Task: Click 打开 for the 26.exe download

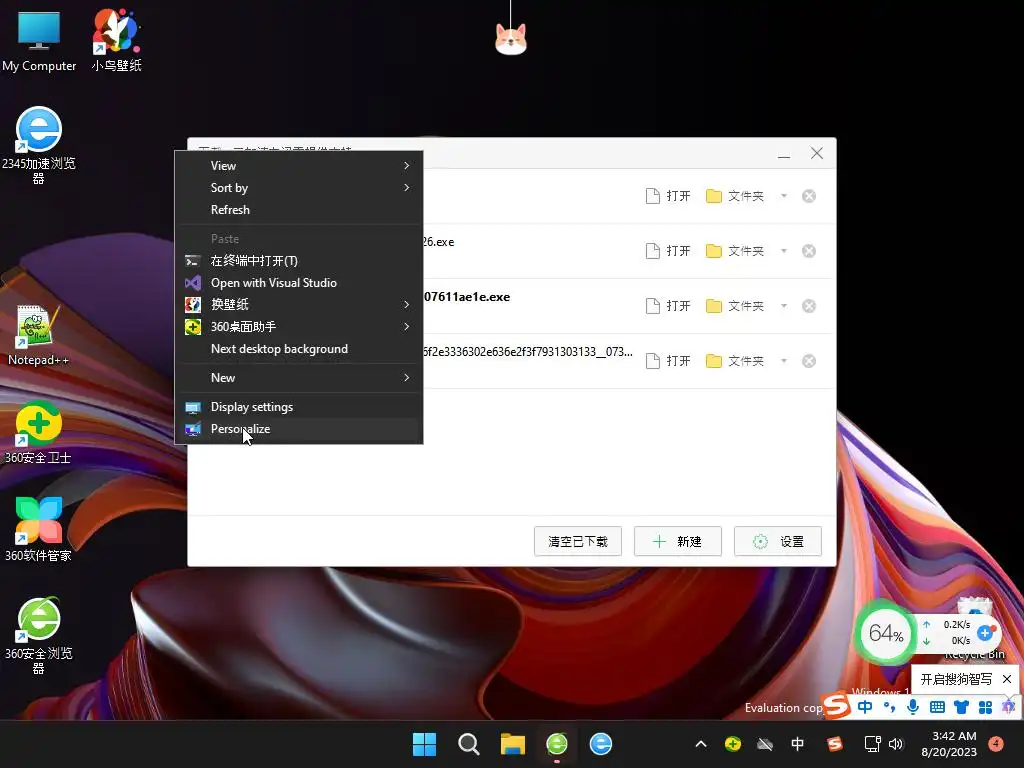Action: pos(668,251)
